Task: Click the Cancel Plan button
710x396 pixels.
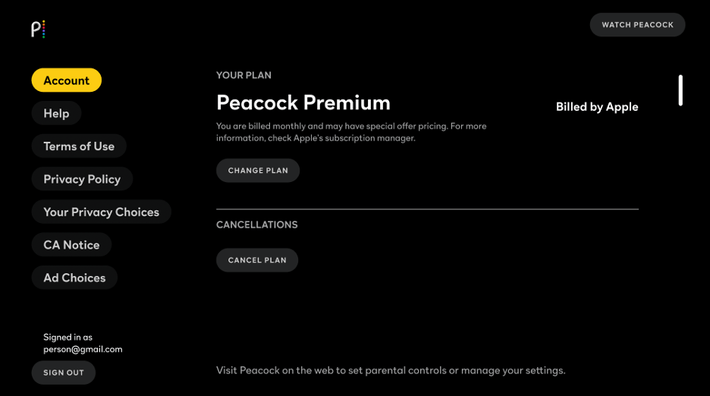Action: tap(257, 260)
